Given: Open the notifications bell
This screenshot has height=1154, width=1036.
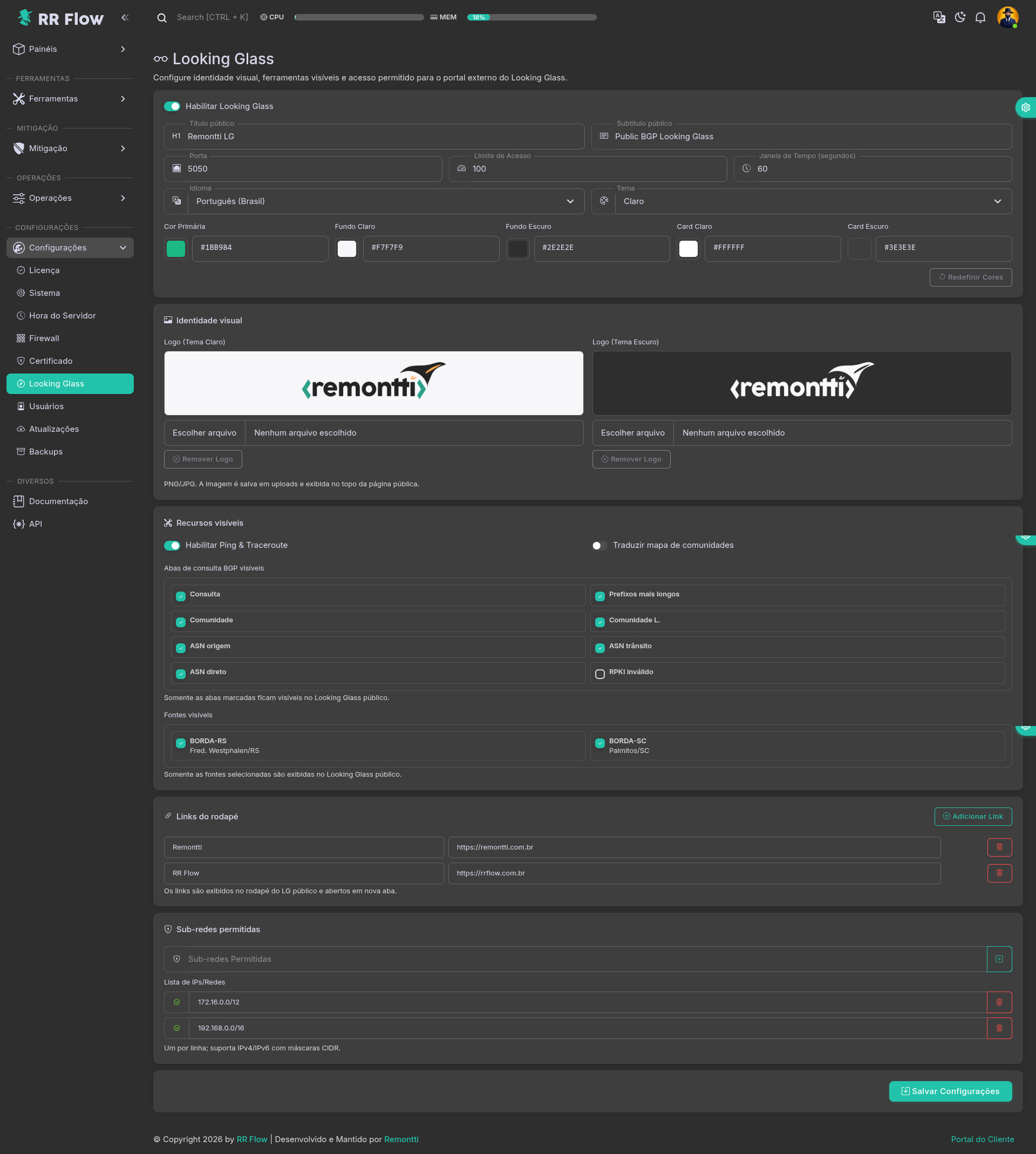Looking at the screenshot, I should coord(980,17).
